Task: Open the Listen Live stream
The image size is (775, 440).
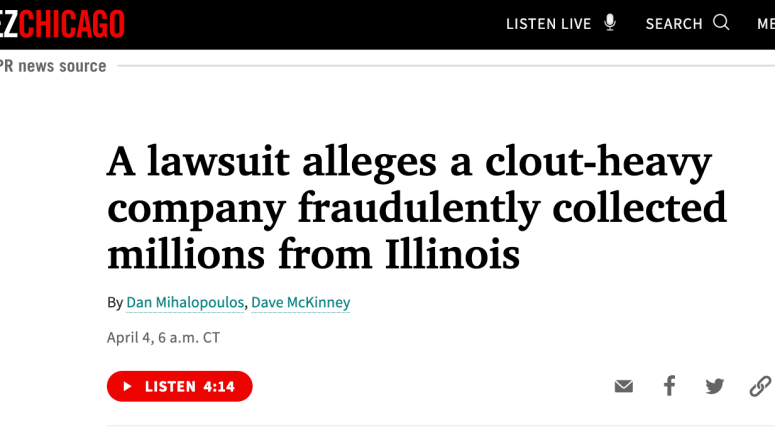Action: [x=548, y=24]
